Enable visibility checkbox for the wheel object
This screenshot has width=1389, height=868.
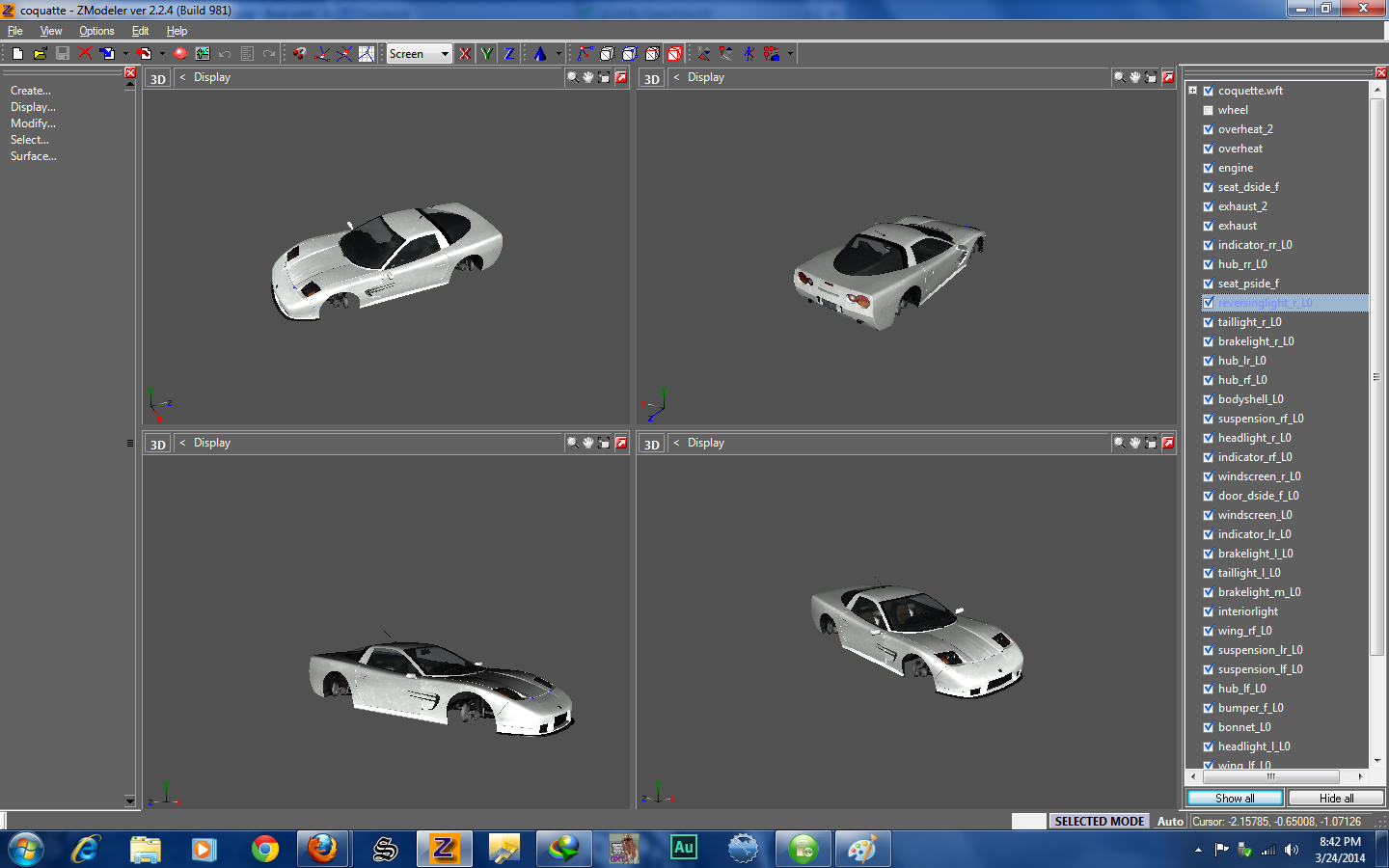click(1208, 109)
